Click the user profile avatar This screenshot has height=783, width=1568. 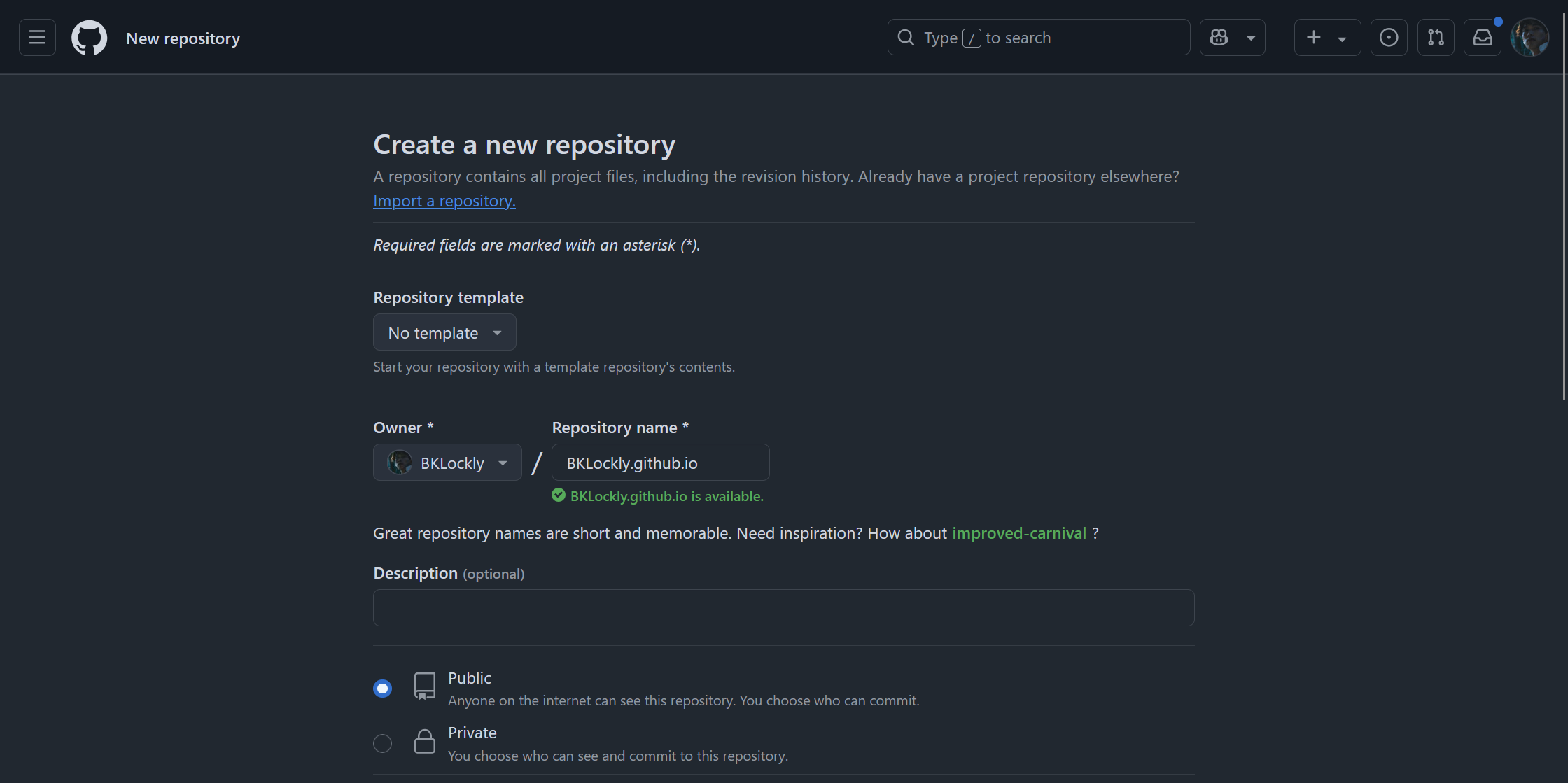(x=1529, y=38)
